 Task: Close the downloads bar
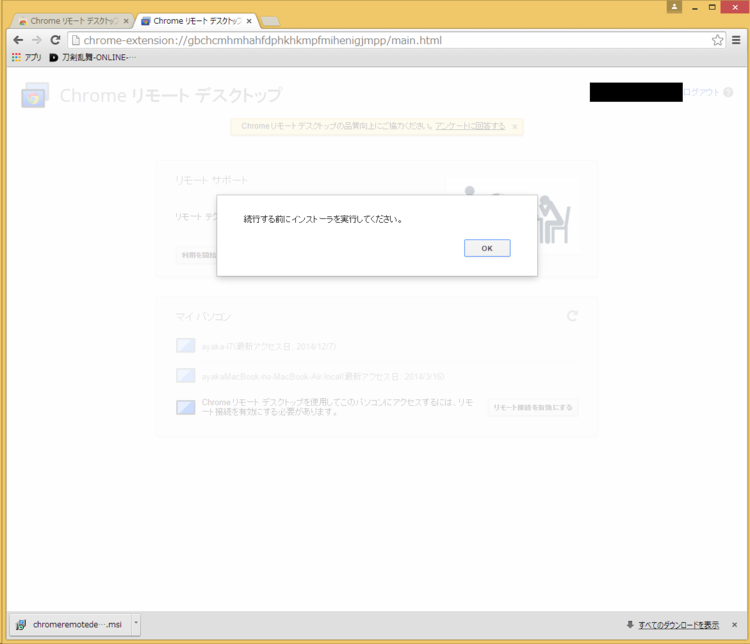click(x=734, y=624)
